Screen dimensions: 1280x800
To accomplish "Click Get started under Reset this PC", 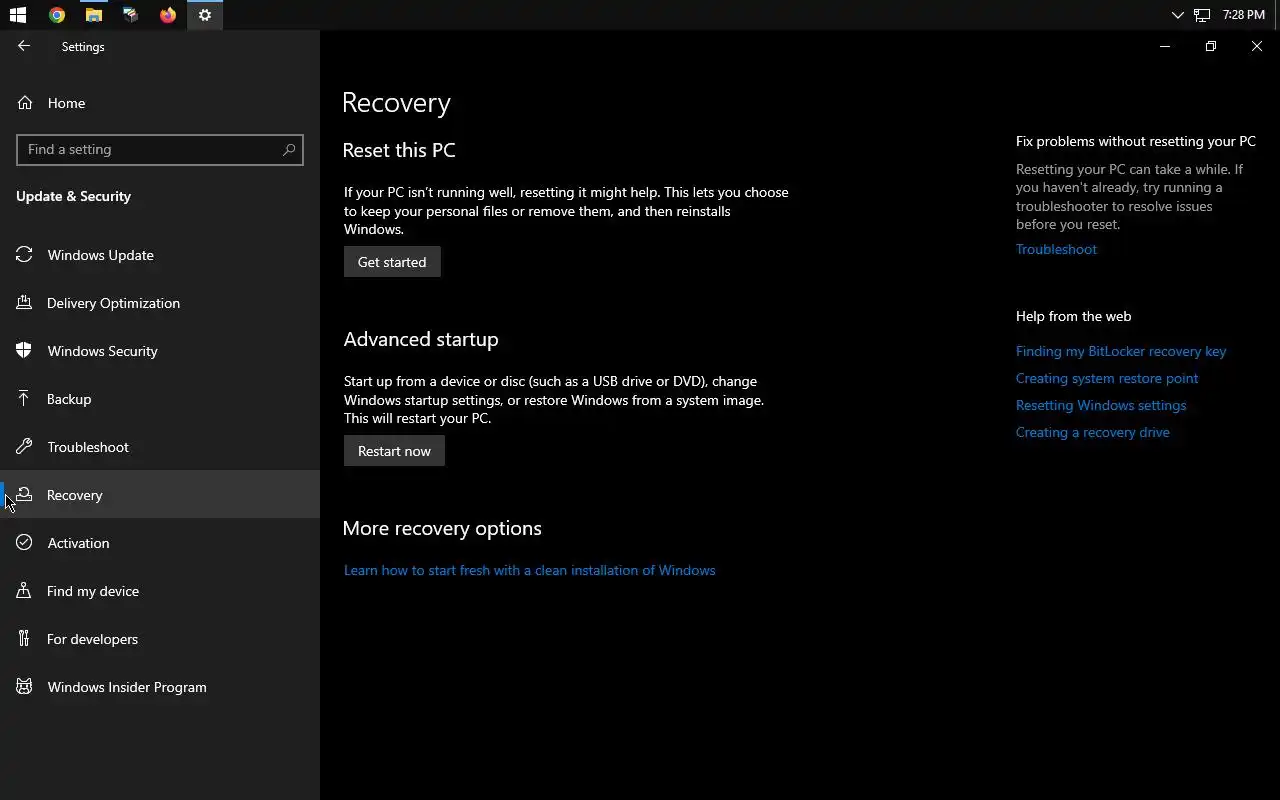I will [392, 262].
